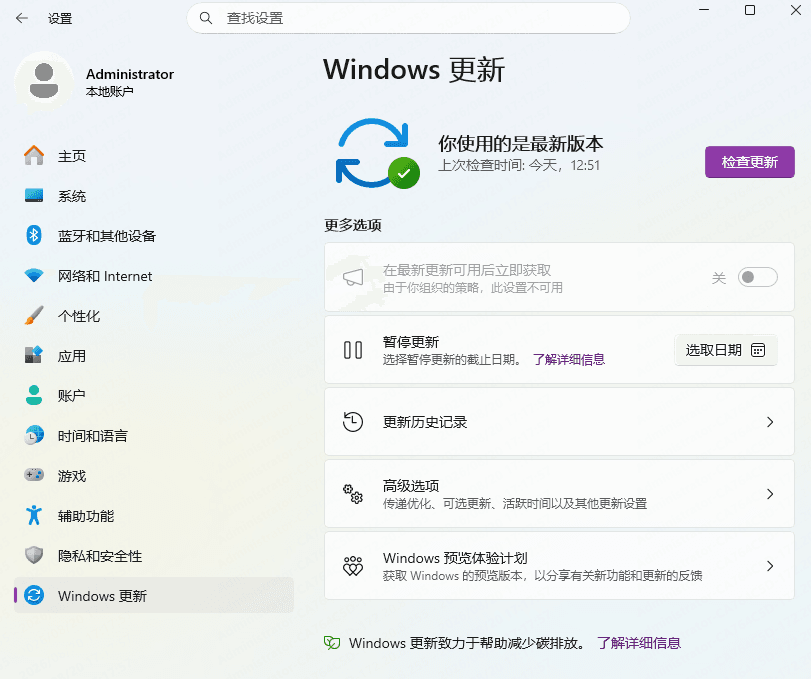Screen dimensions: 811x679
Task: Click 上次检查时间 timestamp text
Action: (519, 165)
